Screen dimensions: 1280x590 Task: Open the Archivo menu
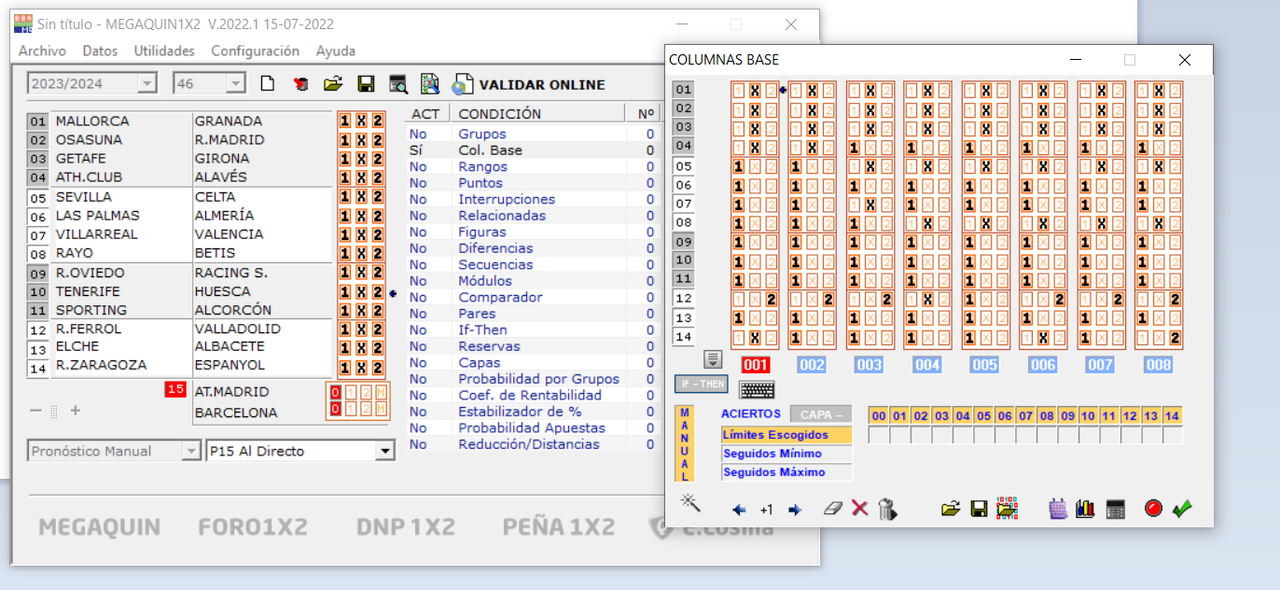[42, 51]
